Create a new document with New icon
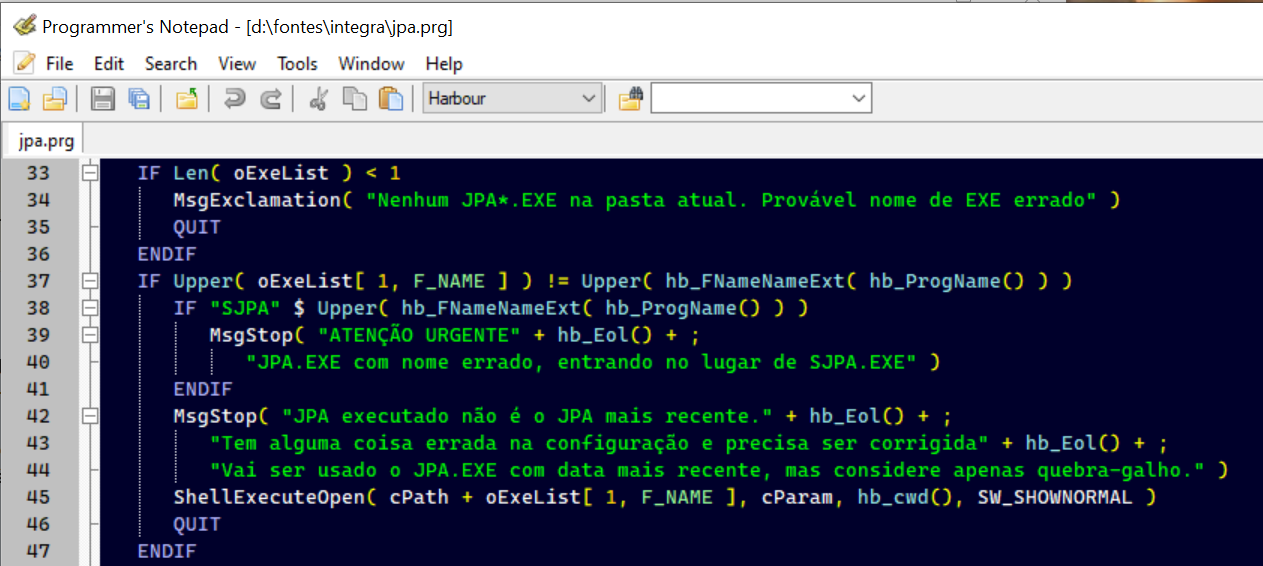 (x=19, y=98)
